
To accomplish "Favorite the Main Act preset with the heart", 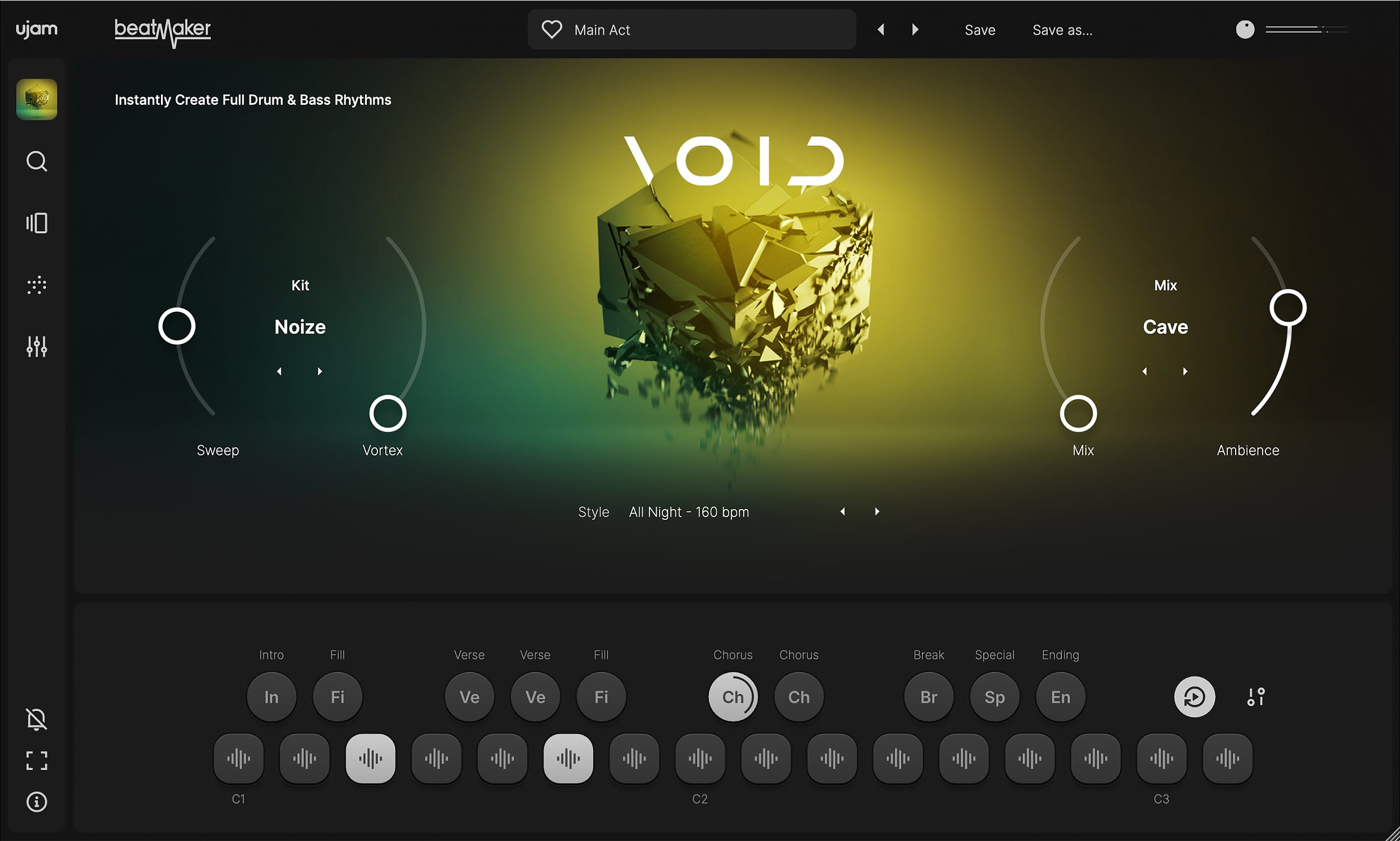I will (551, 29).
